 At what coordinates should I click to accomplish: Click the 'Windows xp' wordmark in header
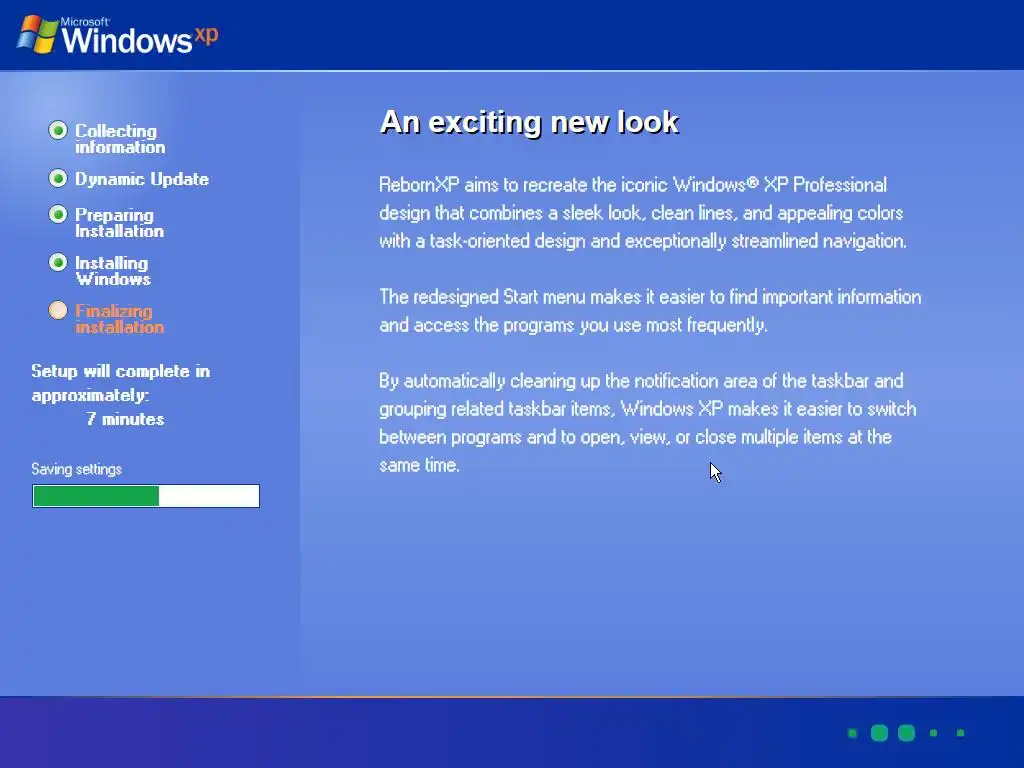140,37
